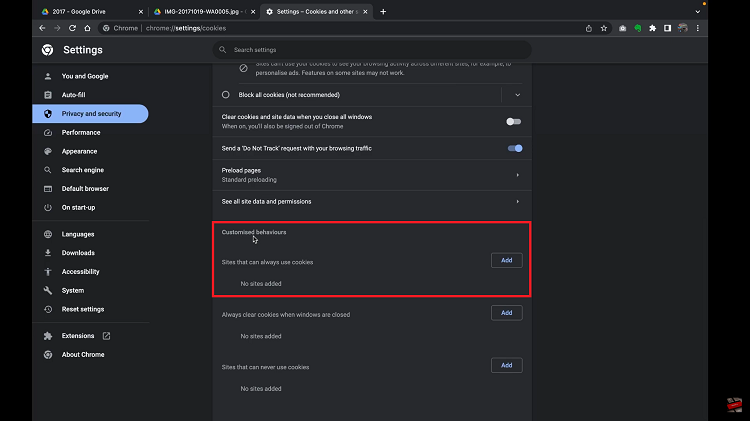The height and width of the screenshot is (421, 750).
Task: Open tab search chevron at top right
Action: 698,11
